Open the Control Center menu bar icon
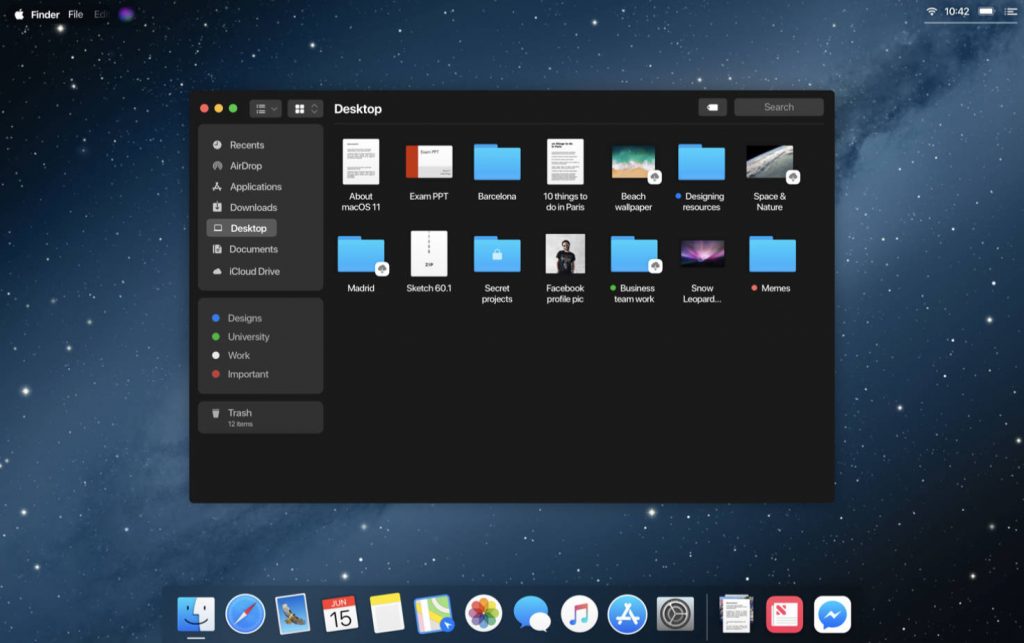This screenshot has width=1024, height=643. (1009, 12)
